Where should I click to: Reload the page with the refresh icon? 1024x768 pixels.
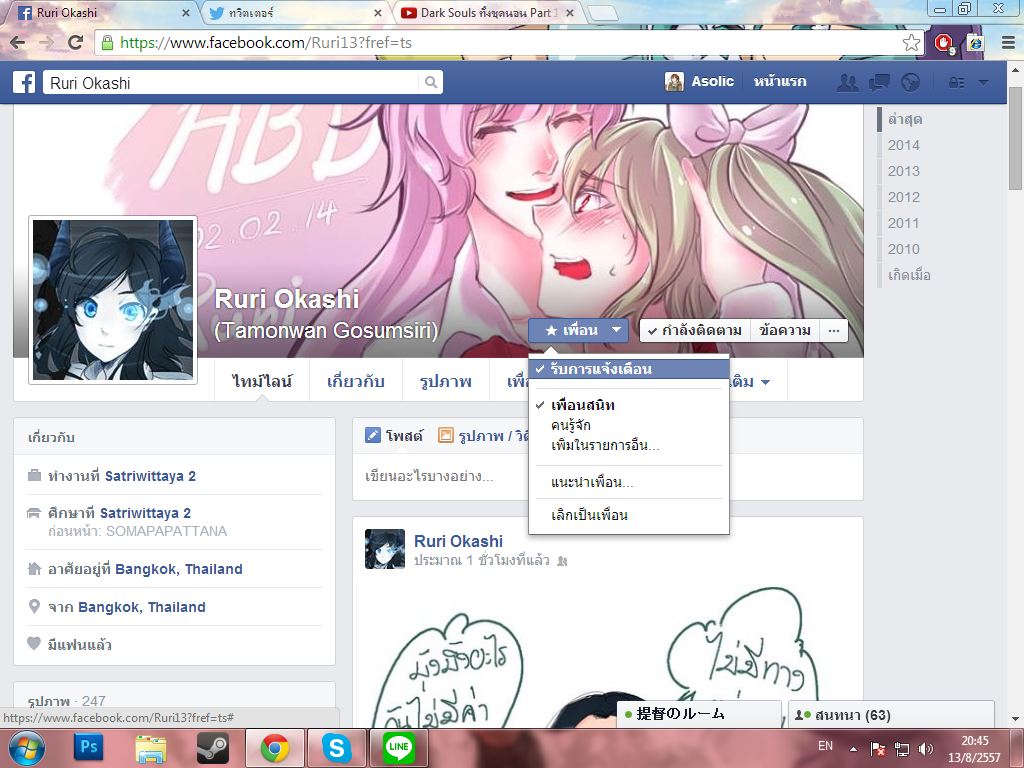(x=76, y=42)
